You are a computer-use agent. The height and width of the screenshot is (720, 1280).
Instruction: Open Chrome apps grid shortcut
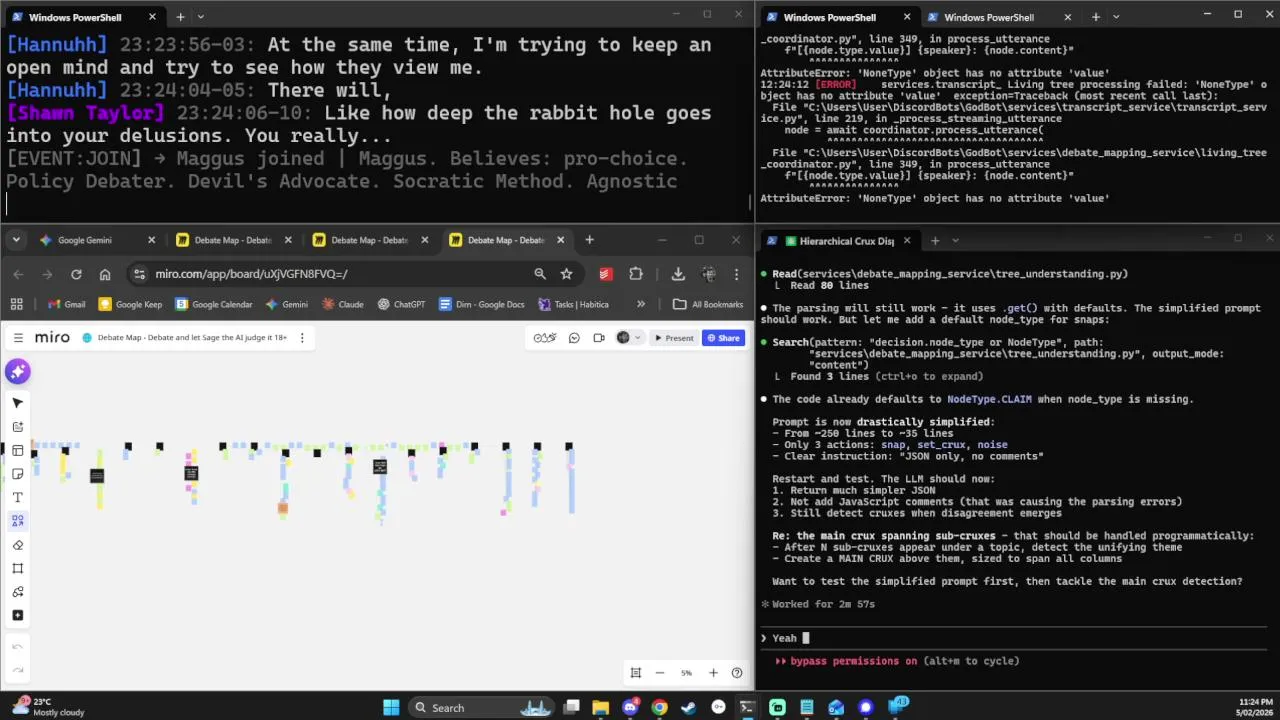(x=17, y=304)
